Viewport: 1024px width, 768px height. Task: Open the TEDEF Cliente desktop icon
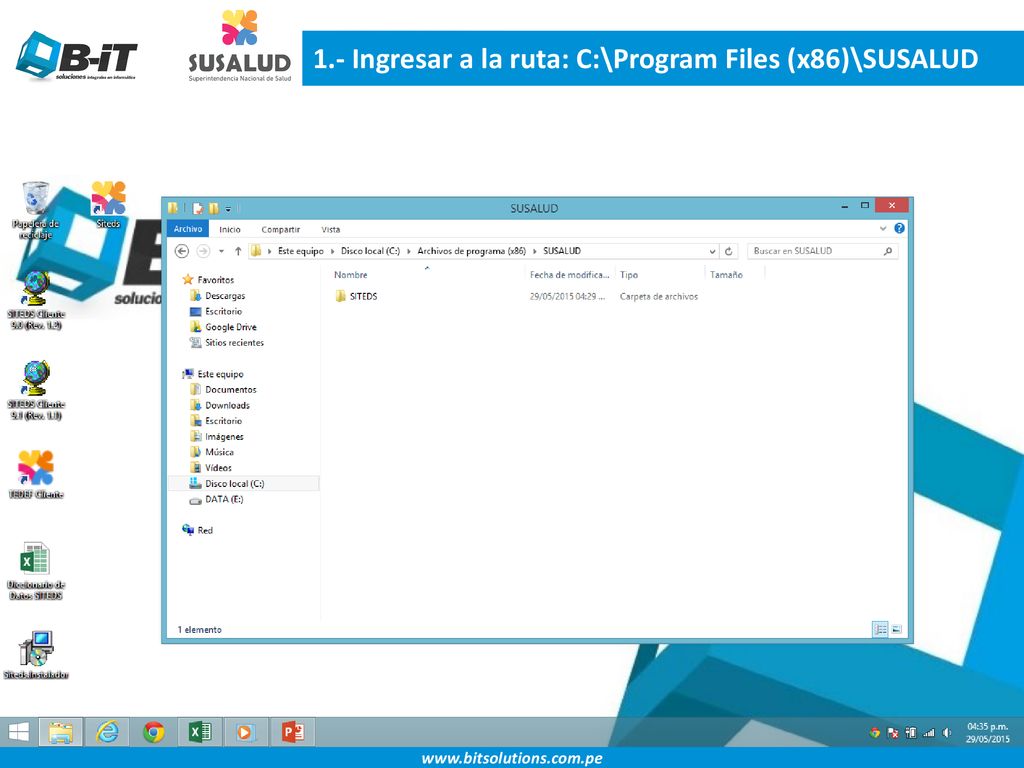[x=35, y=475]
